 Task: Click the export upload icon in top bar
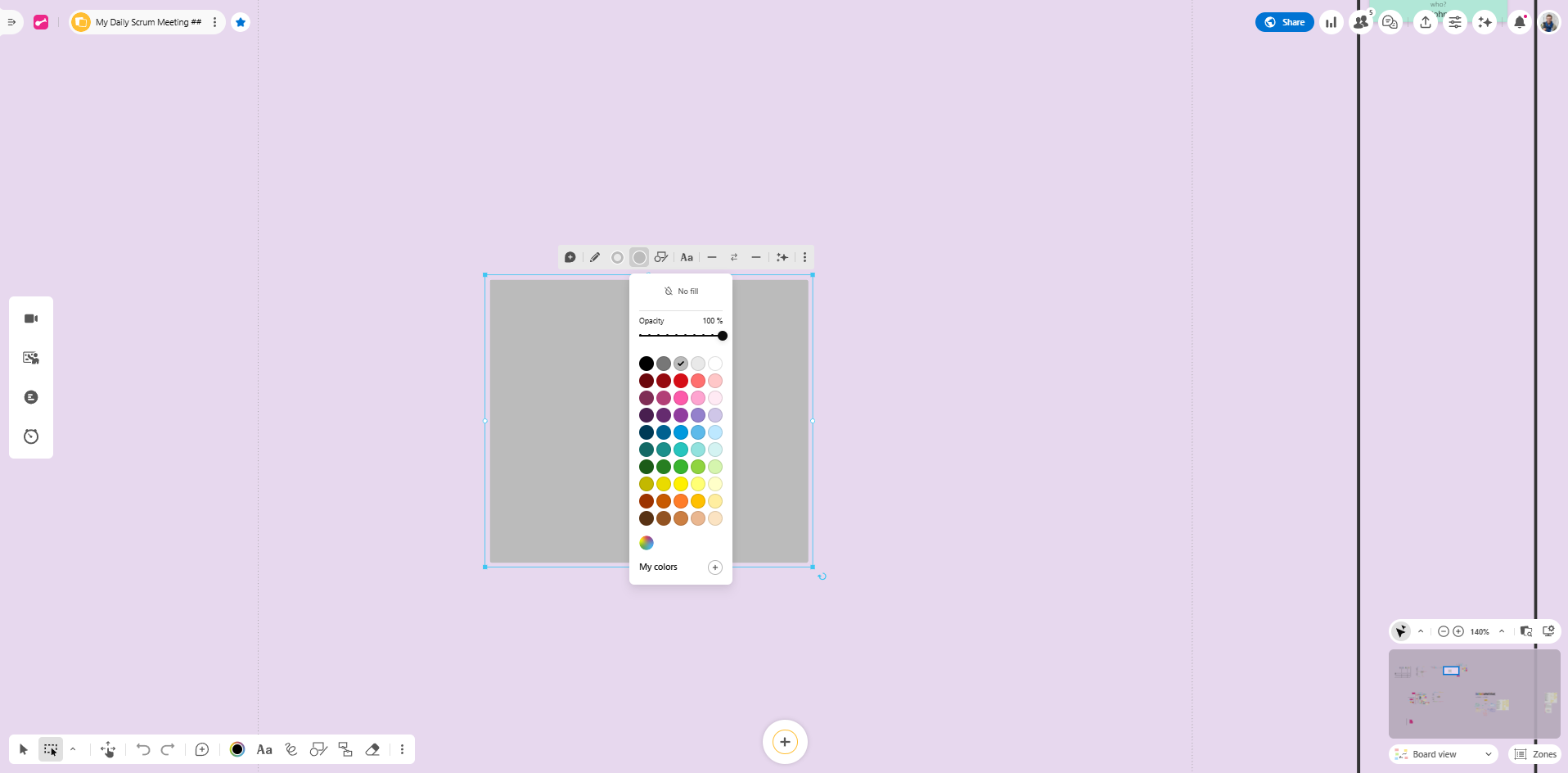coord(1426,22)
